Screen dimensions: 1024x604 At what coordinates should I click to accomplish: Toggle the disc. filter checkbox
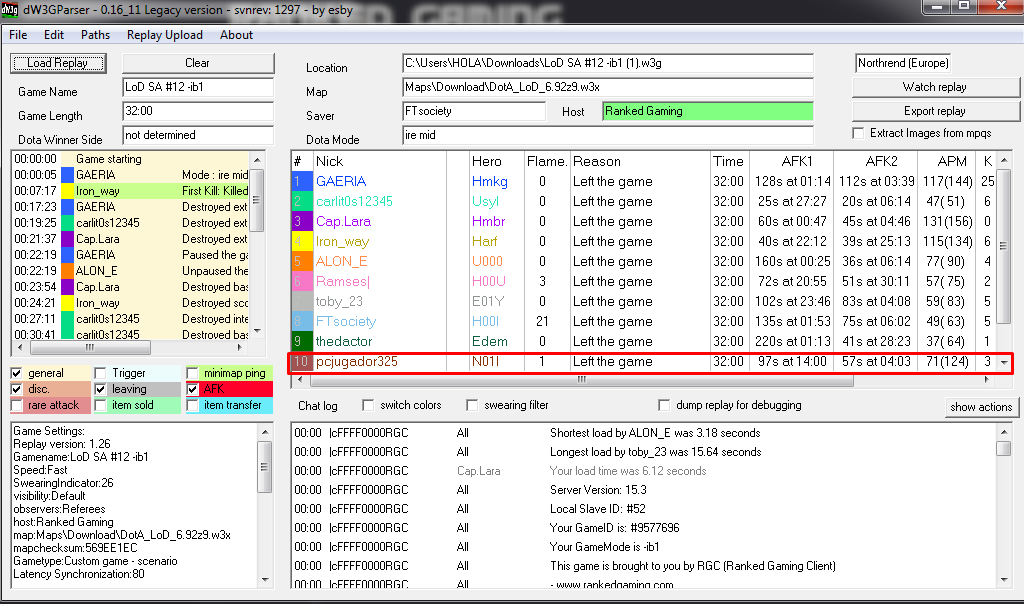17,389
